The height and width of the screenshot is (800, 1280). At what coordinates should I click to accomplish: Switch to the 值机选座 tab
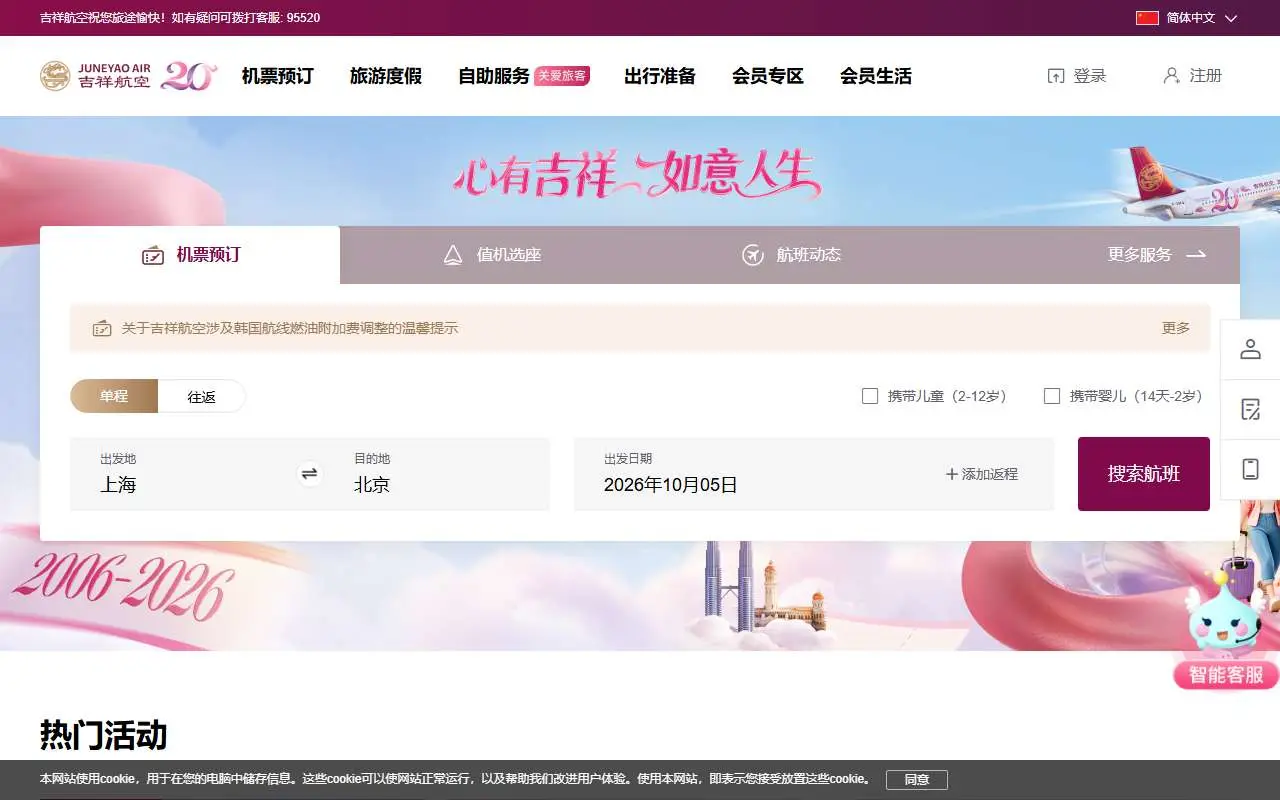tap(492, 255)
